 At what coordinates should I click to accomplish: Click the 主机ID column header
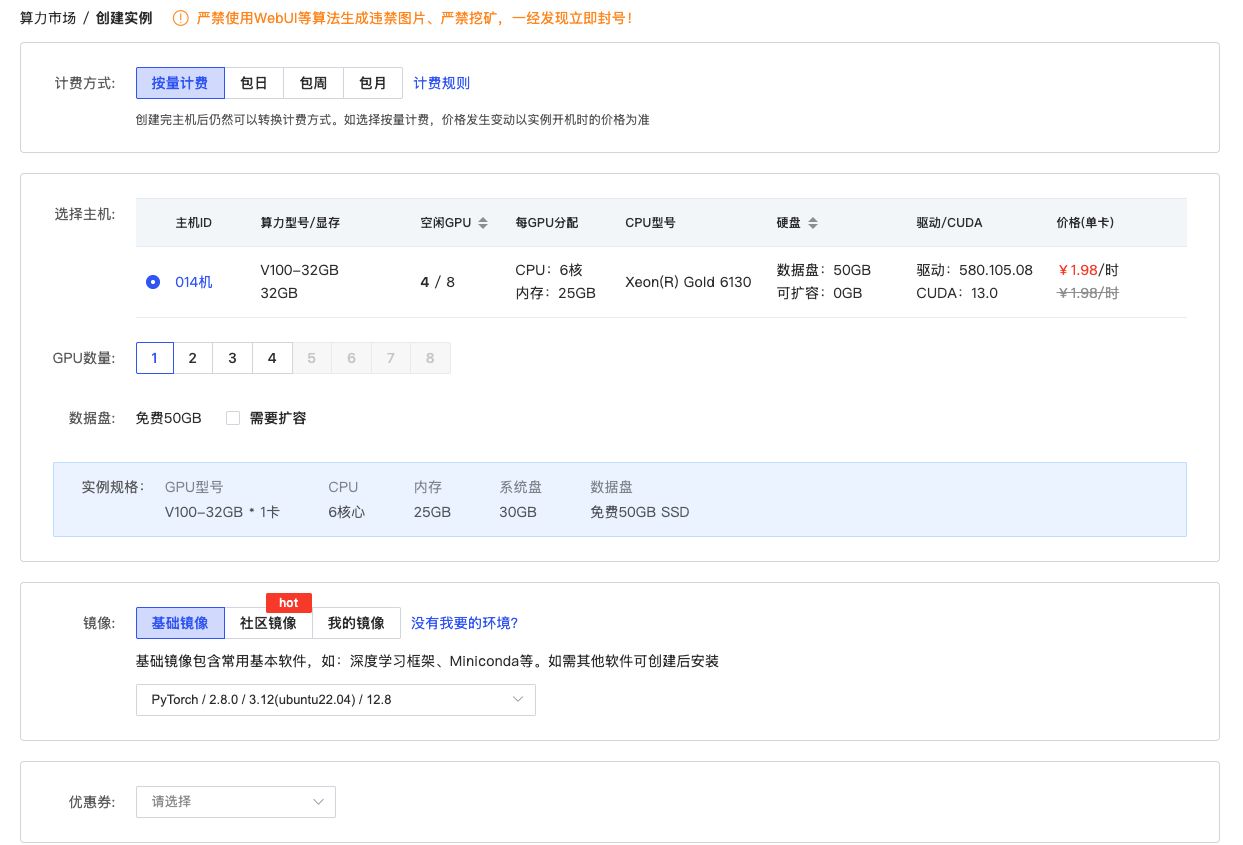193,223
